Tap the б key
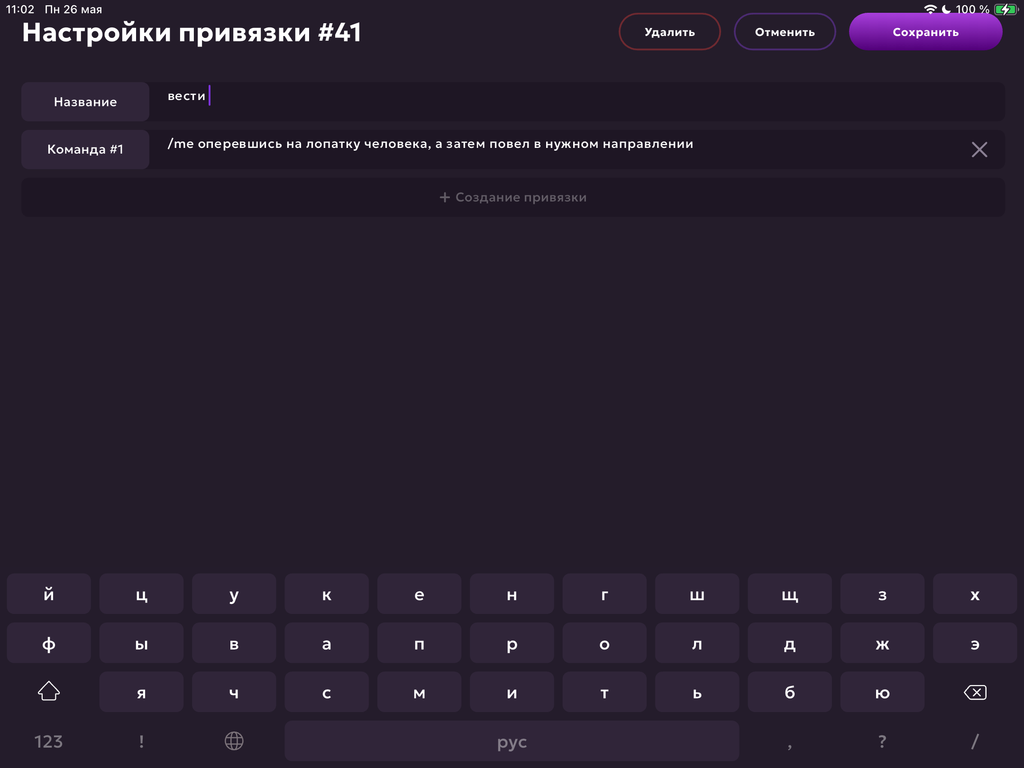The image size is (1024, 768). (x=790, y=692)
